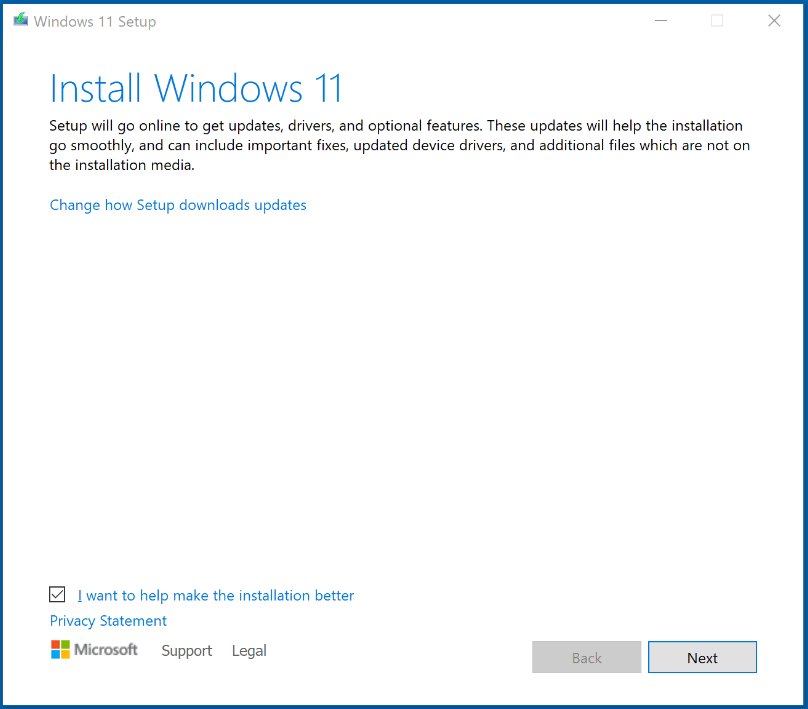The width and height of the screenshot is (808, 709).
Task: Click the 'Windows 11 Setup' title text
Action: pyautogui.click(x=95, y=22)
